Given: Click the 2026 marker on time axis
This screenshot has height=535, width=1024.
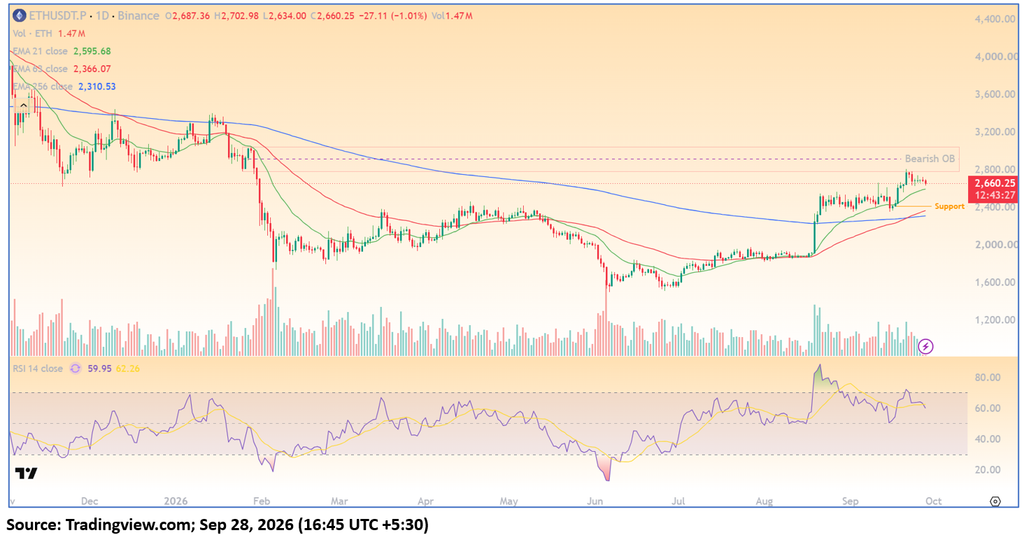Looking at the screenshot, I should (x=176, y=501).
